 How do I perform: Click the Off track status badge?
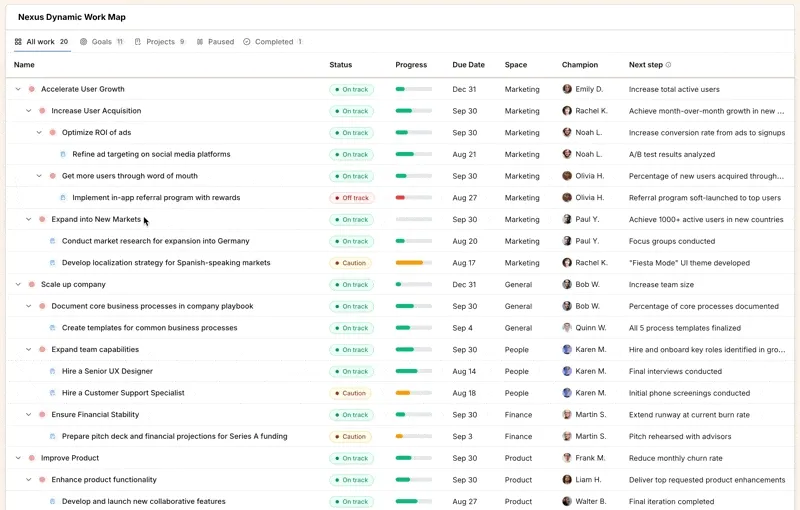[x=352, y=198]
